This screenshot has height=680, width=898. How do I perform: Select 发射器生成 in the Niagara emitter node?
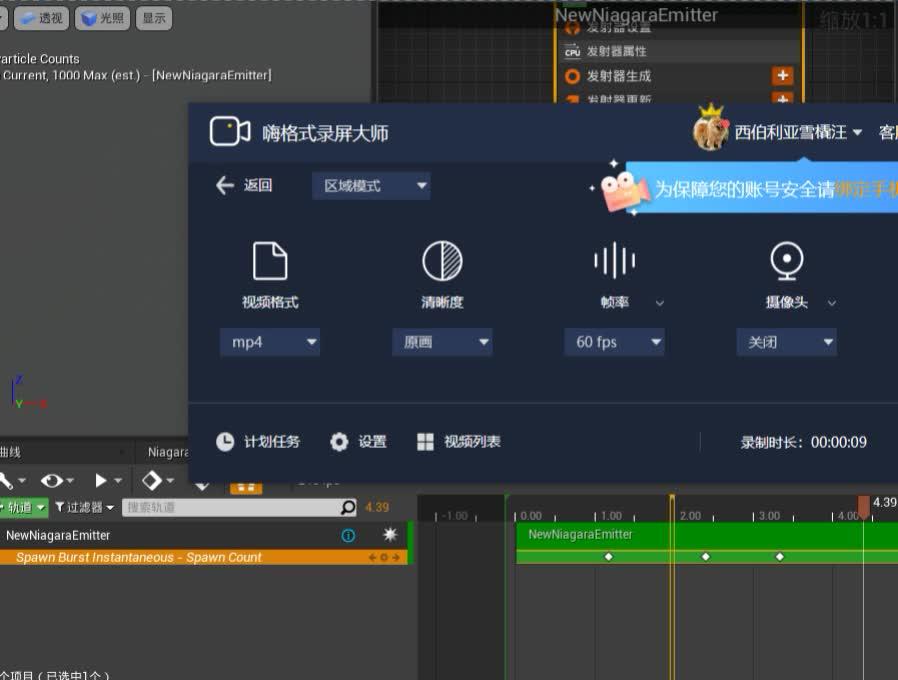click(619, 76)
